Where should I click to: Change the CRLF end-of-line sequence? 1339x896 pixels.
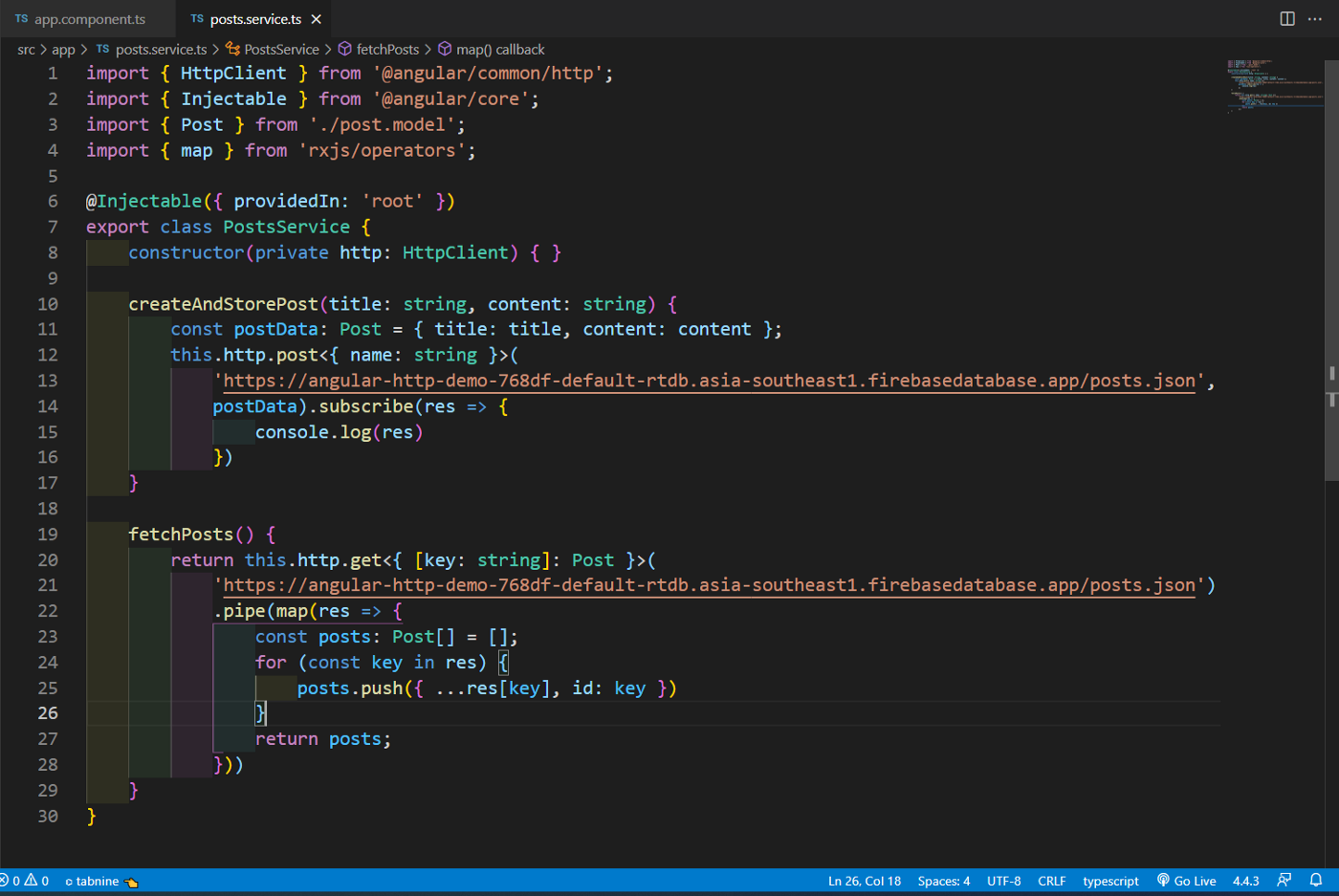[x=1052, y=881]
